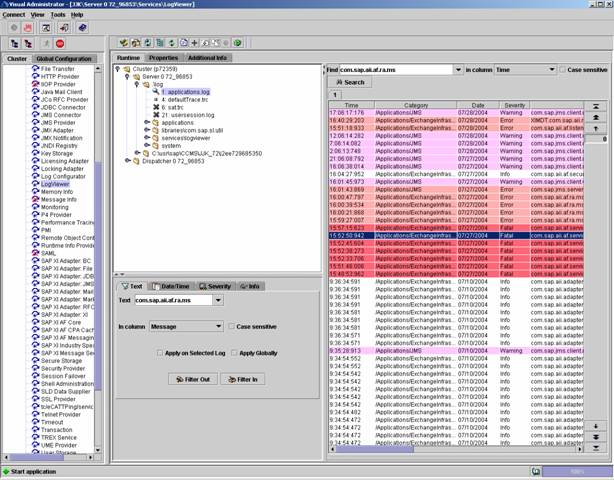Select the Memory Info service
The width and height of the screenshot is (614, 480).
(x=57, y=192)
